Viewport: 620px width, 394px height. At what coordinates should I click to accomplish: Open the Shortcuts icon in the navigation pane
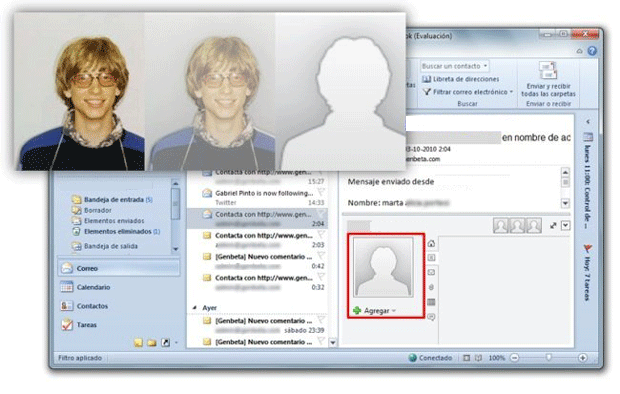165,343
